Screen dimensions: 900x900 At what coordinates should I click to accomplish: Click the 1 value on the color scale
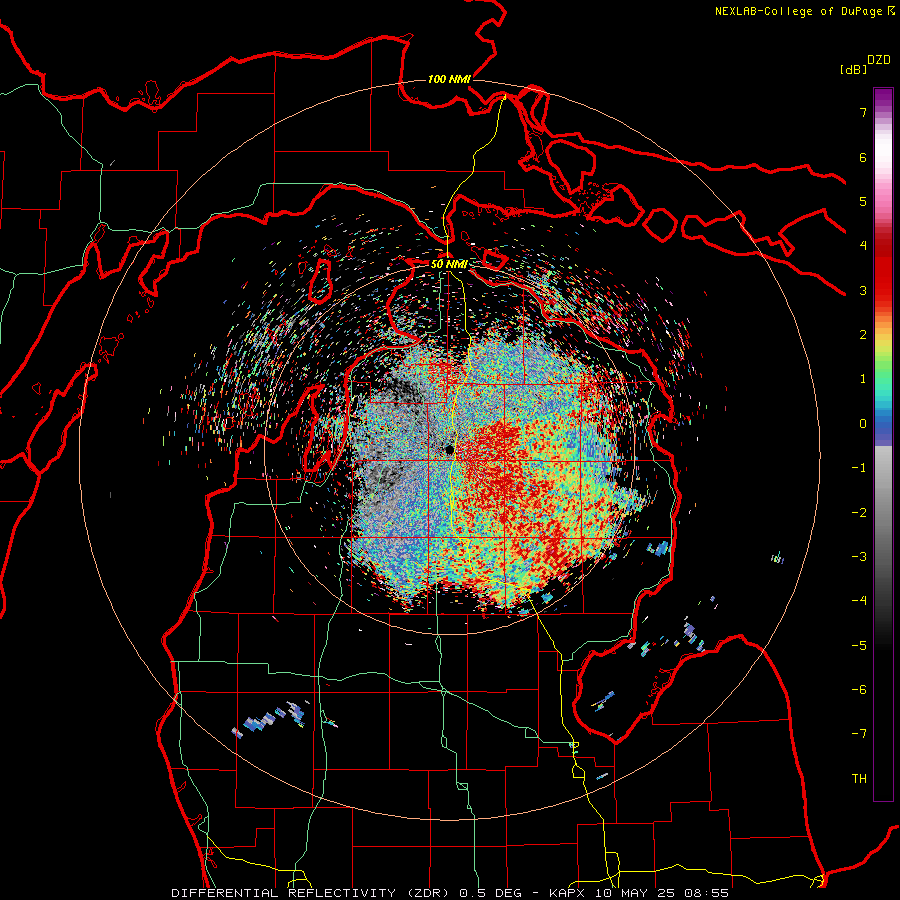click(863, 379)
